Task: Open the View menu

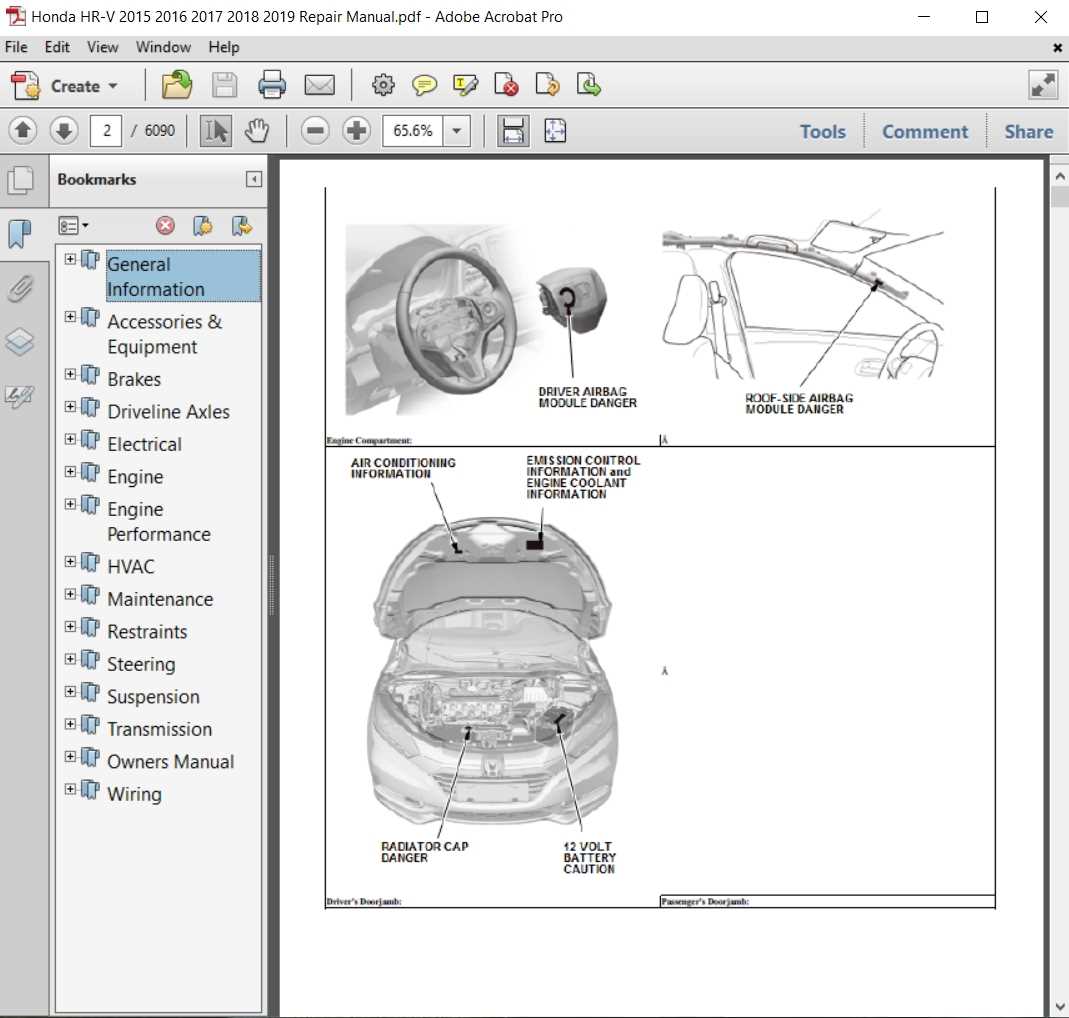Action: (102, 47)
